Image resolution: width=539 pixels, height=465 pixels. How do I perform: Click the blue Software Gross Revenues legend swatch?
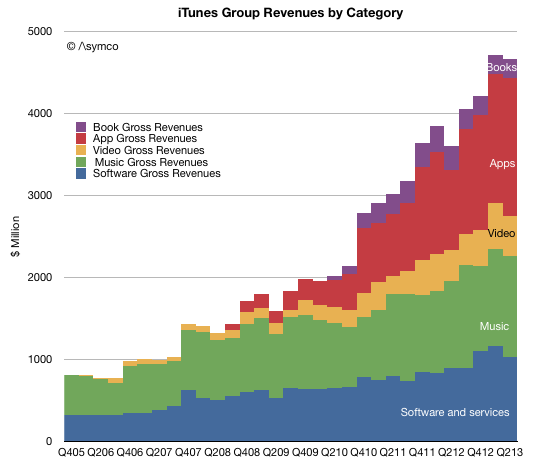81,173
